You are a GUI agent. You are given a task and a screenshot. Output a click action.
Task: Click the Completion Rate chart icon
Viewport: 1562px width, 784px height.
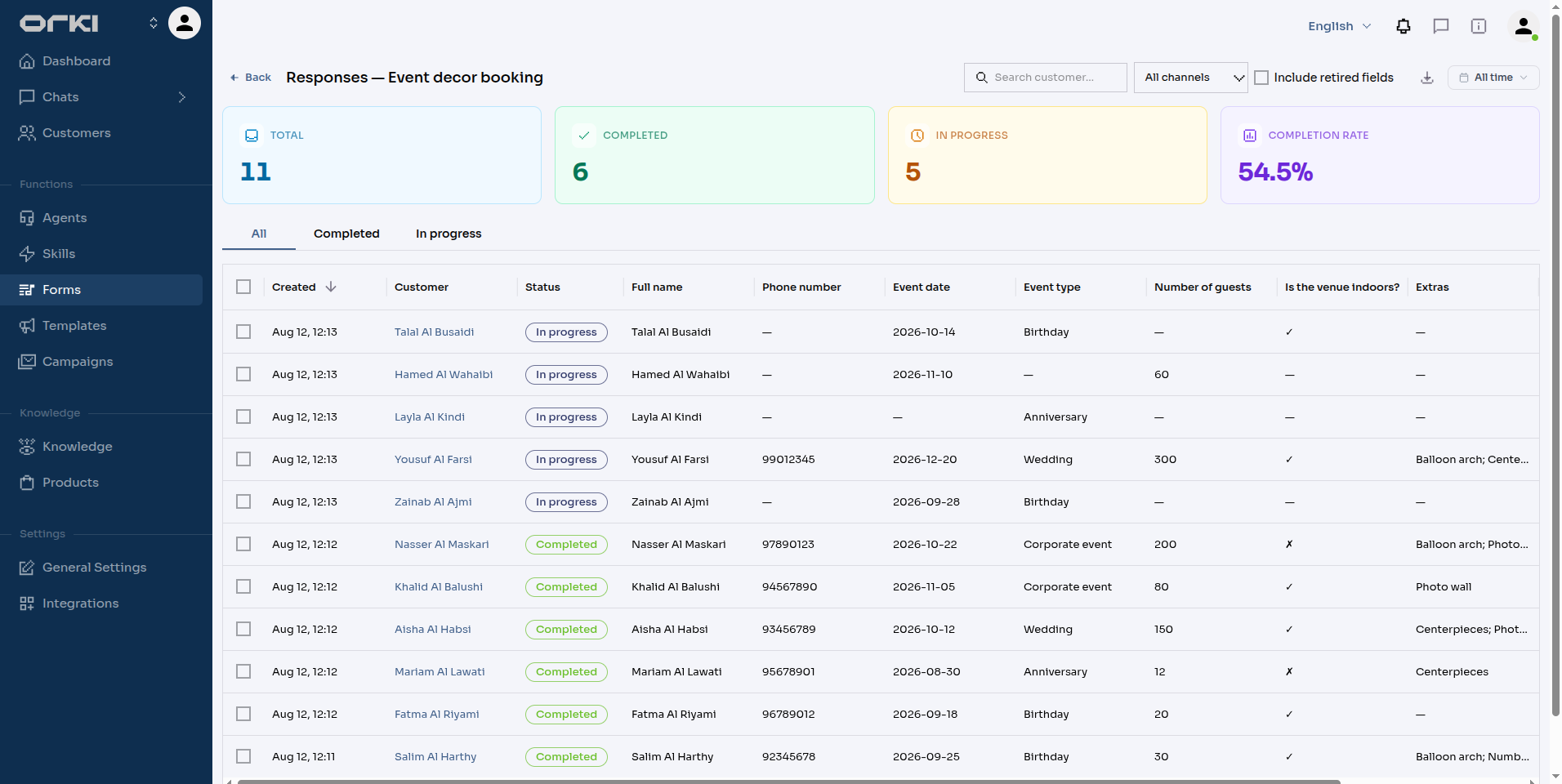[1250, 136]
